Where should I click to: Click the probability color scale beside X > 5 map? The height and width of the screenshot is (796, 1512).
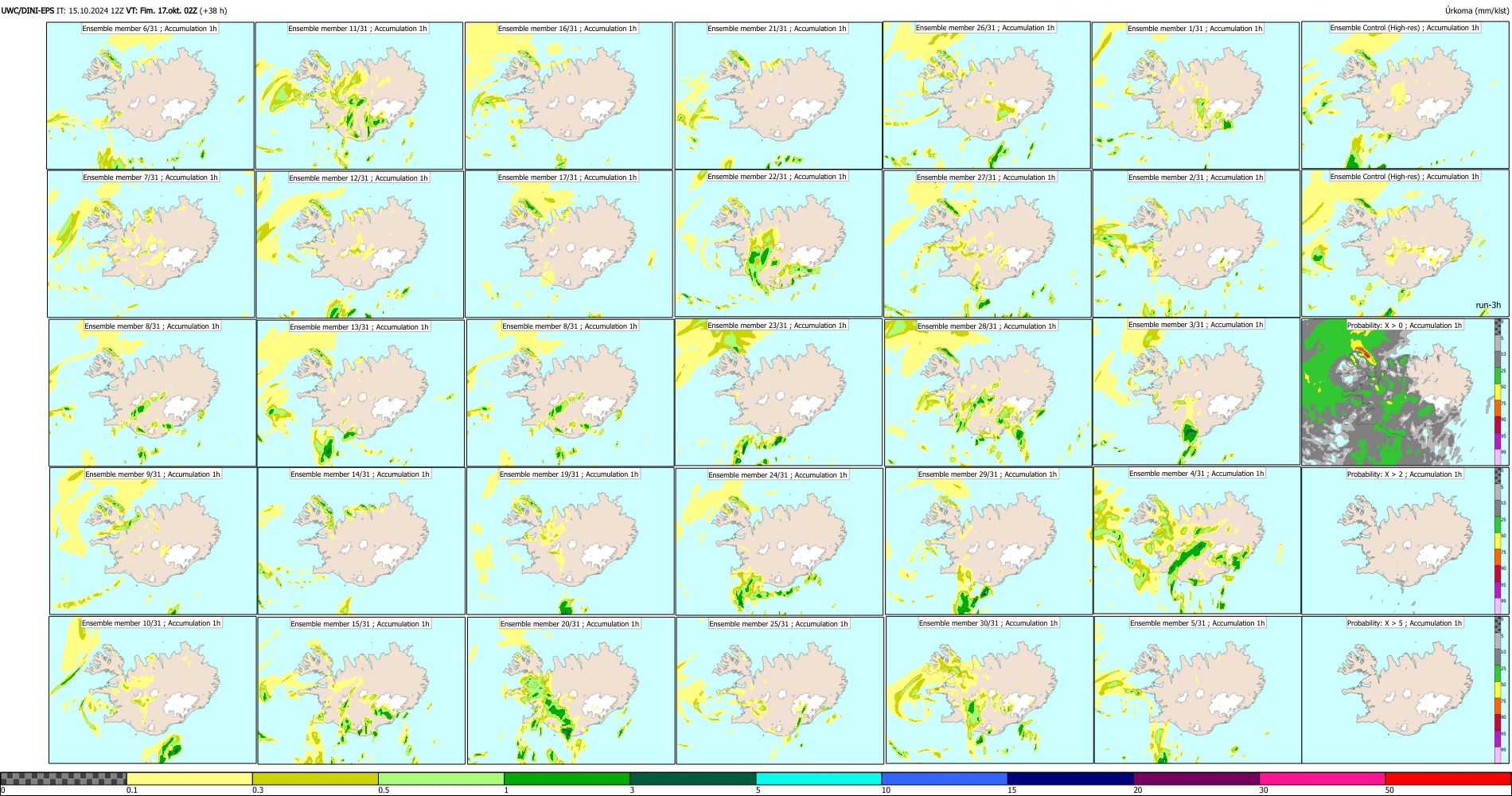click(1499, 690)
